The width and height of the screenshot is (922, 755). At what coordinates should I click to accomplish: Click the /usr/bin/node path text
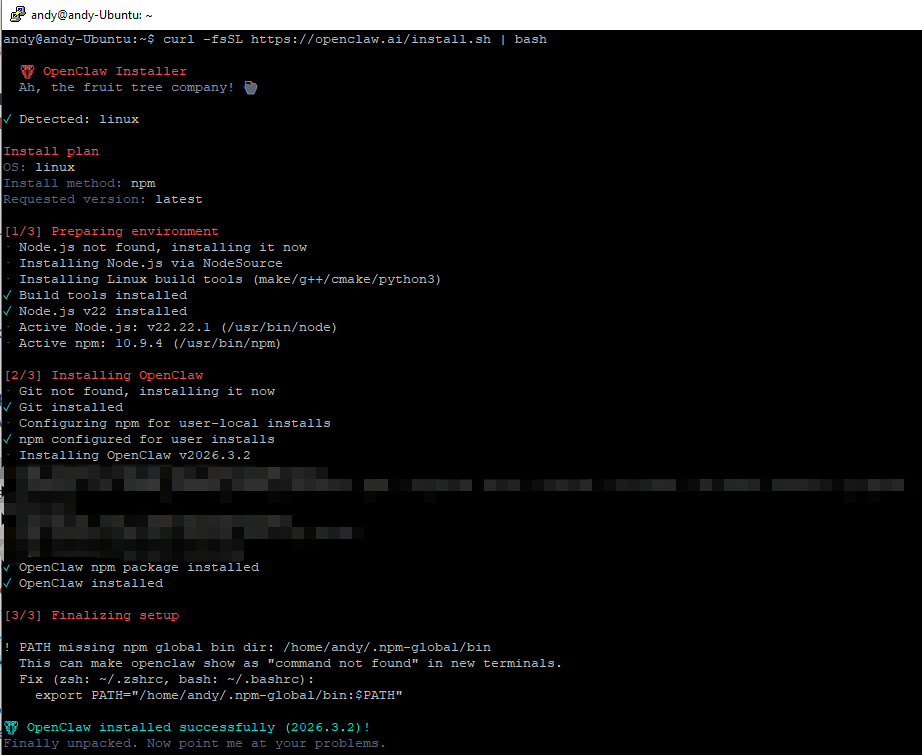[282, 328]
